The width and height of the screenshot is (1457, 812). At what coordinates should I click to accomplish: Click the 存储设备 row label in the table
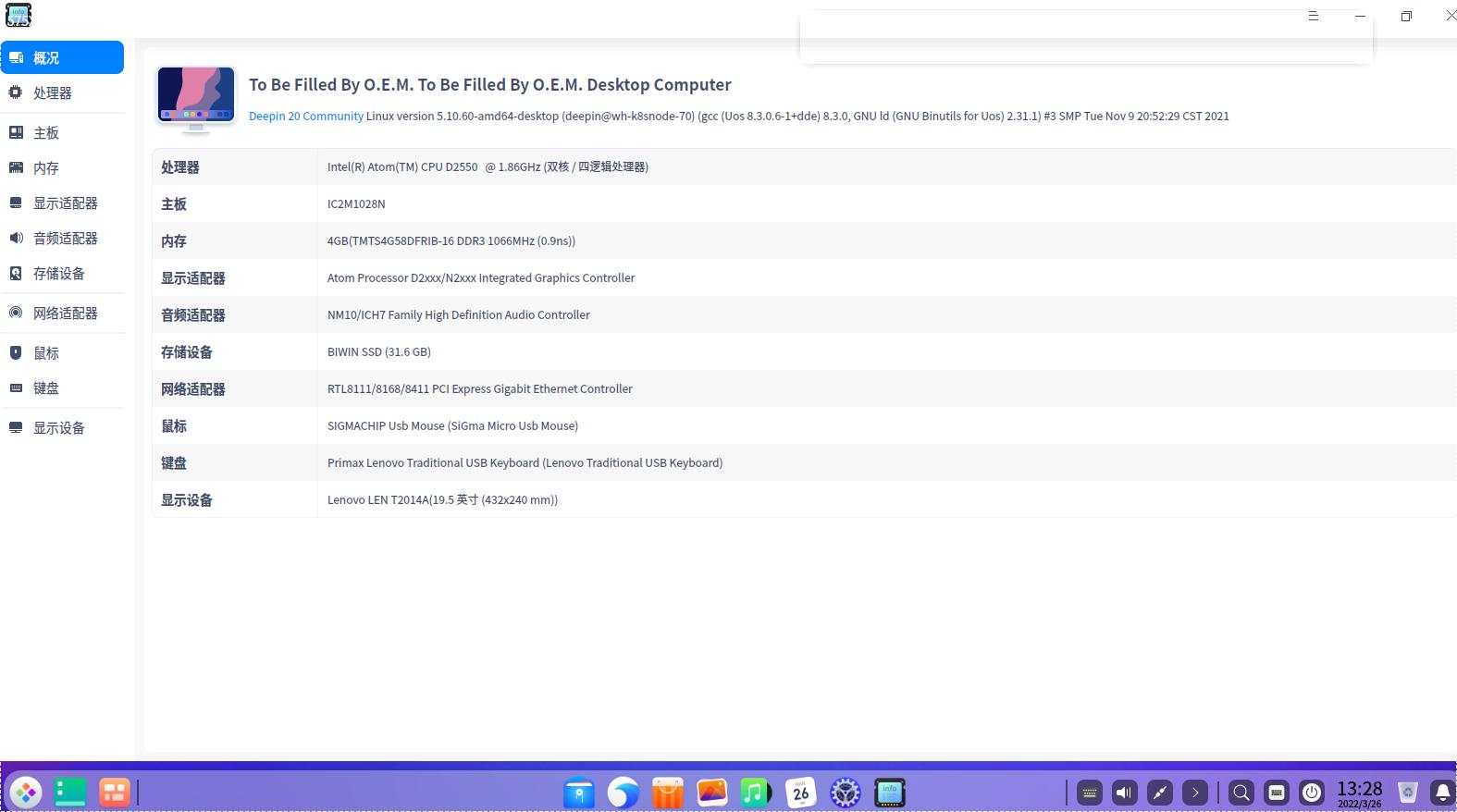coord(187,352)
